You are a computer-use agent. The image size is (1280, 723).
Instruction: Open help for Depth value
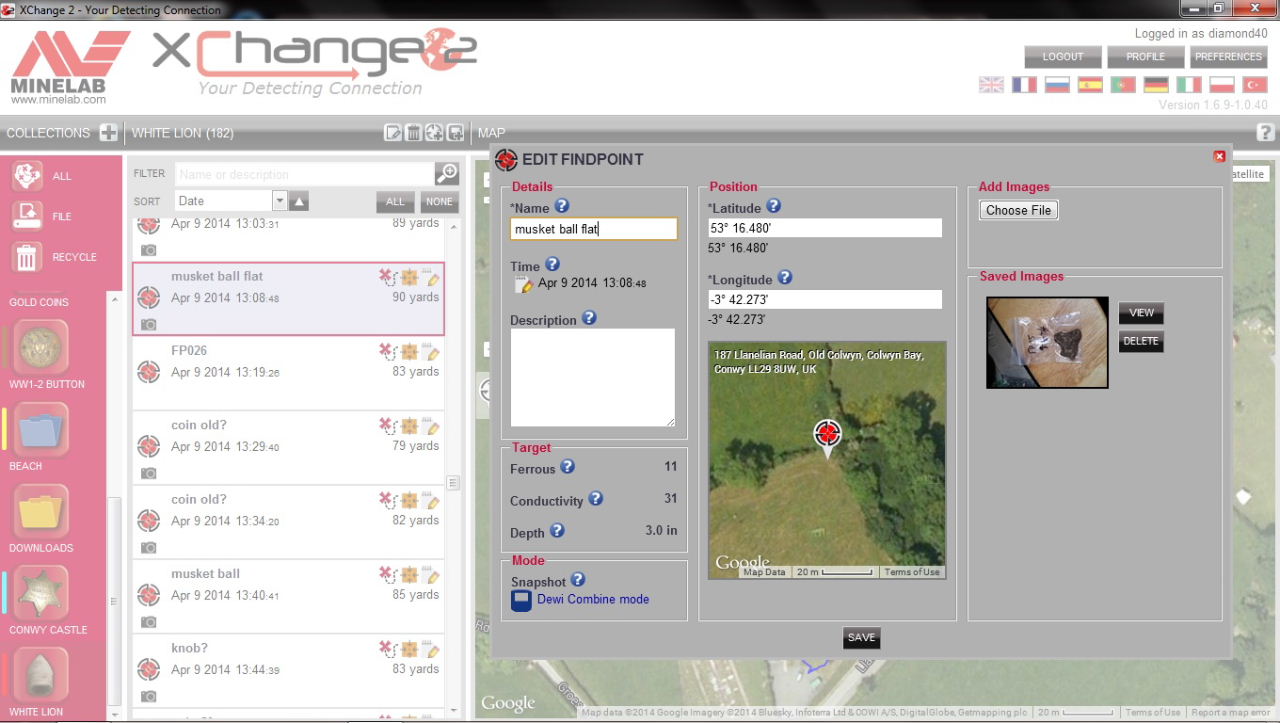[x=557, y=531]
